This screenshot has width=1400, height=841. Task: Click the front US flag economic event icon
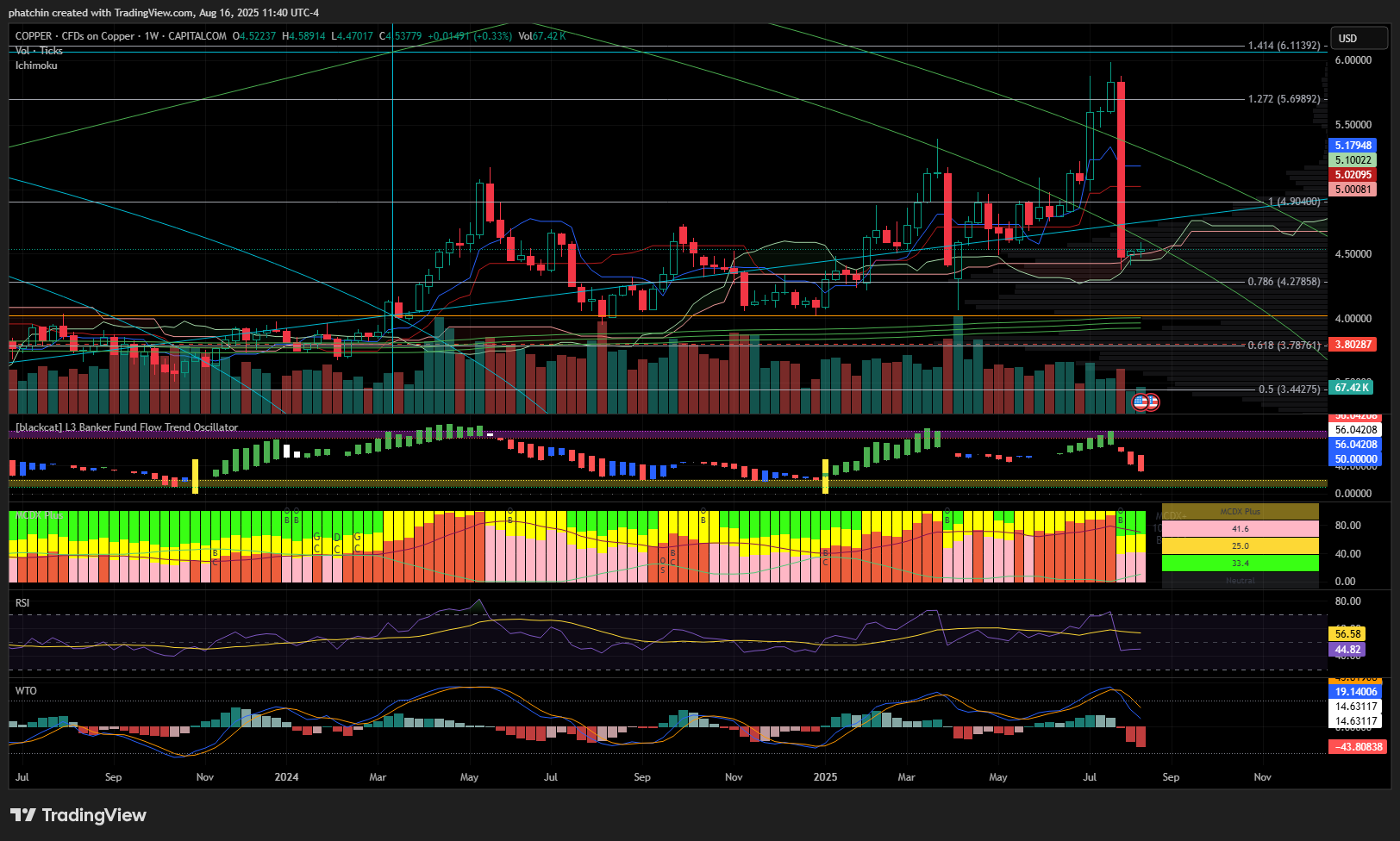pyautogui.click(x=1141, y=402)
